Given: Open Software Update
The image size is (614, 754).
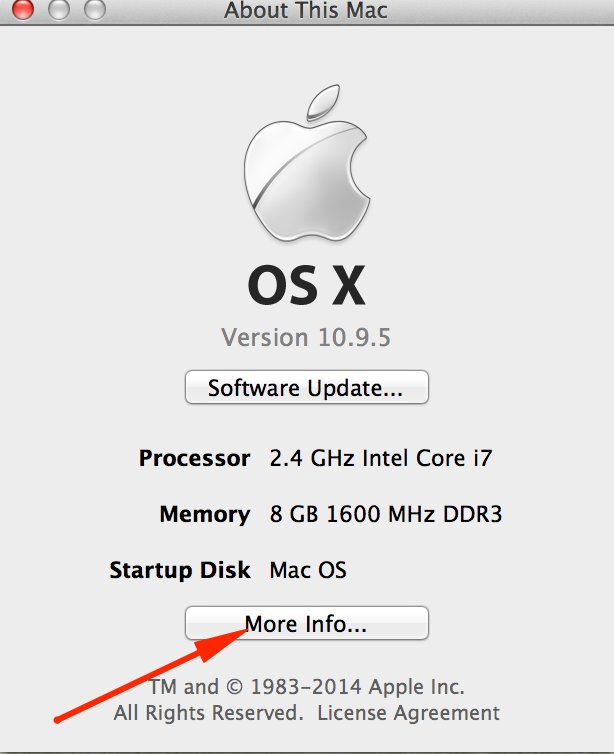Looking at the screenshot, I should point(306,388).
